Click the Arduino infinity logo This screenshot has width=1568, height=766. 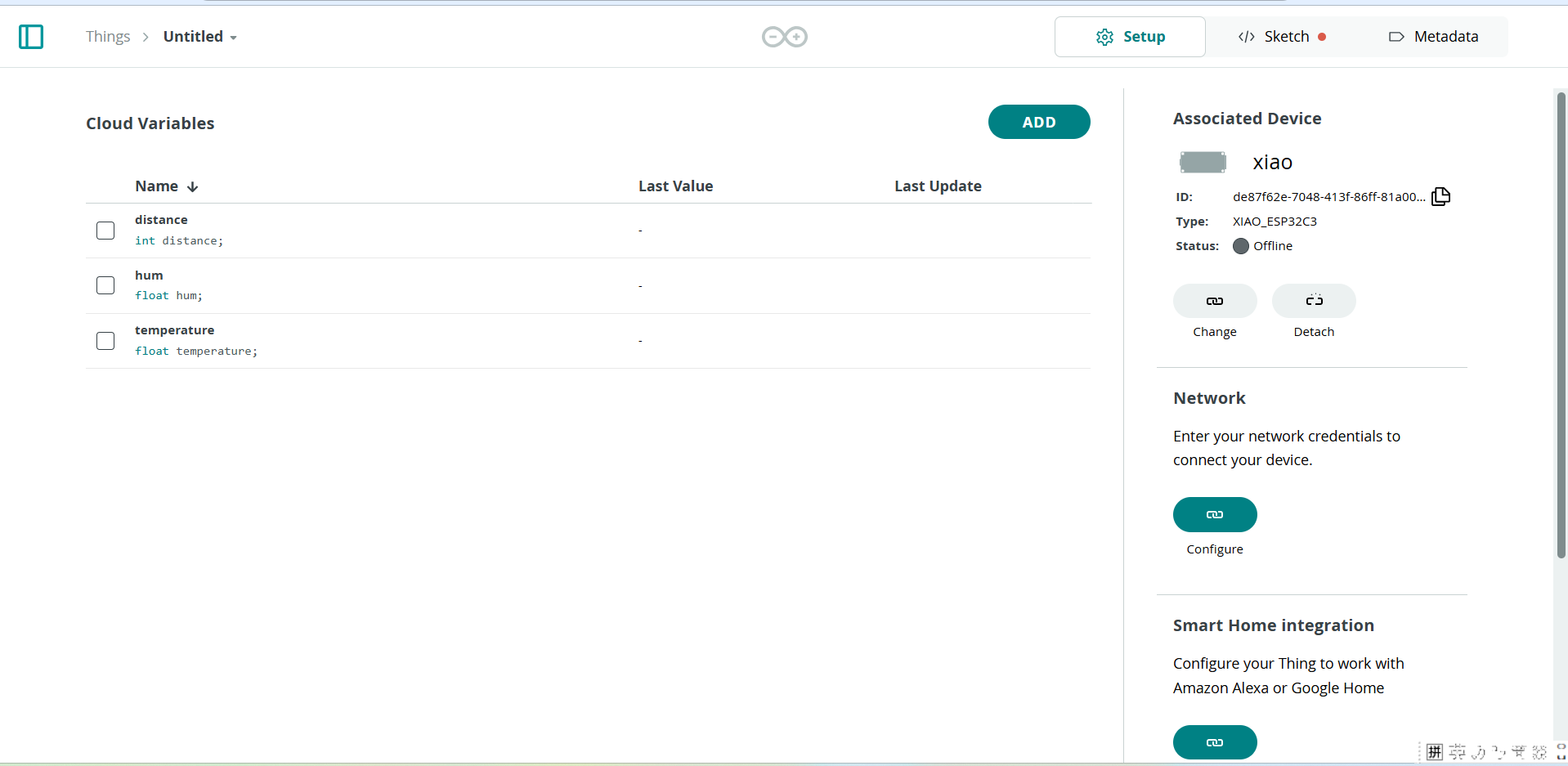tap(785, 37)
